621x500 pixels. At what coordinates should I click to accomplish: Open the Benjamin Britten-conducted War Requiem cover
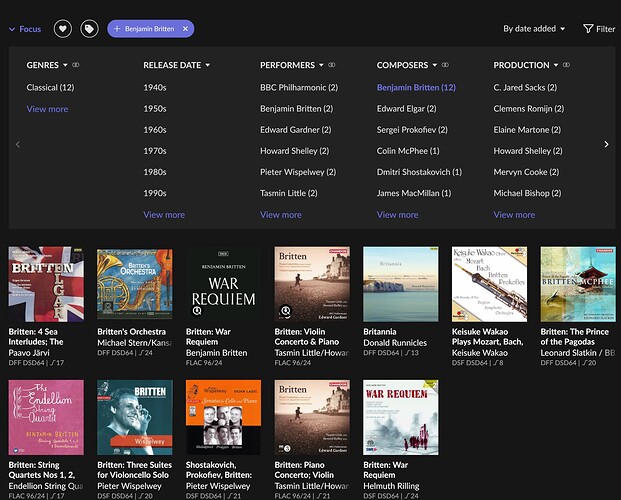coord(223,284)
